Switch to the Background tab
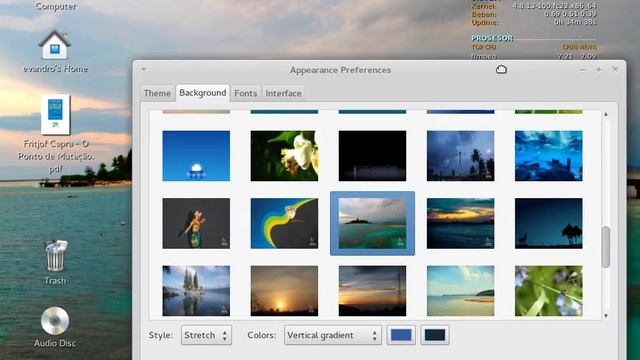The image size is (640, 360). tap(202, 93)
